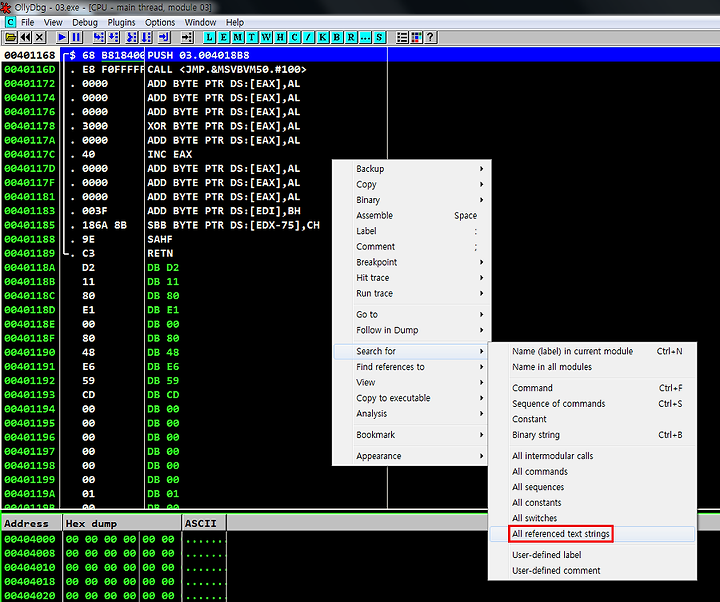Viewport: 720px width, 602px height.
Task: Open Patches window with slash button
Action: 309,37
